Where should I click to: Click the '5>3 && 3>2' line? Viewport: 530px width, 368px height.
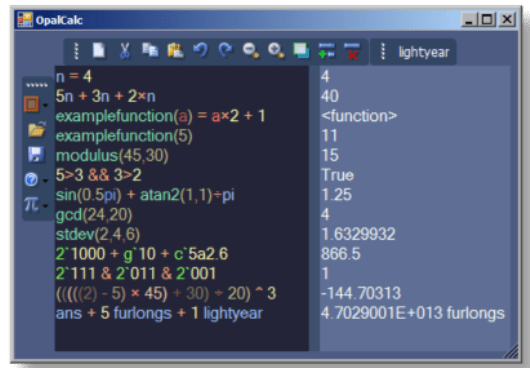point(99,175)
